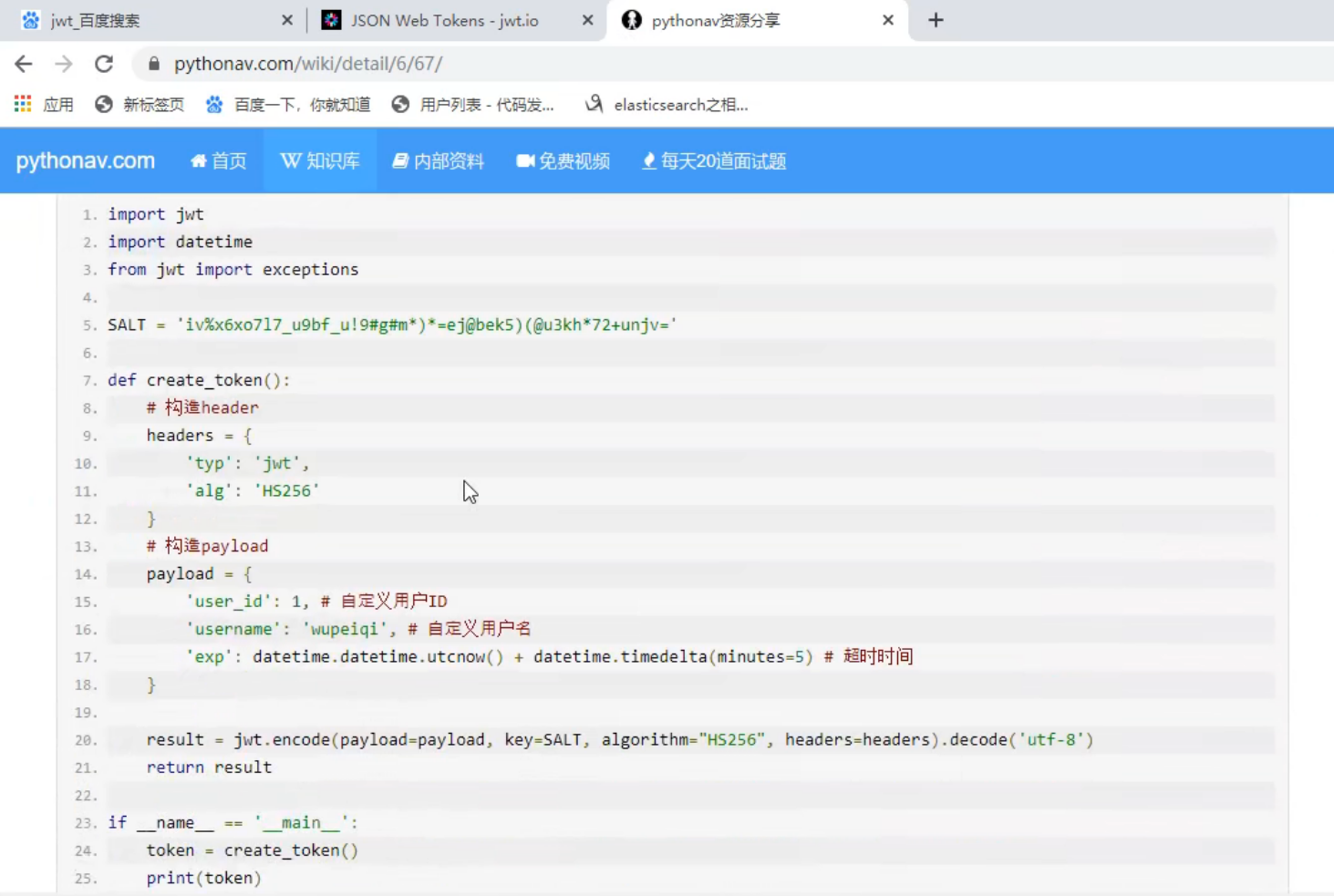
Task: Go to 首页 in site navigation
Action: pyautogui.click(x=219, y=161)
